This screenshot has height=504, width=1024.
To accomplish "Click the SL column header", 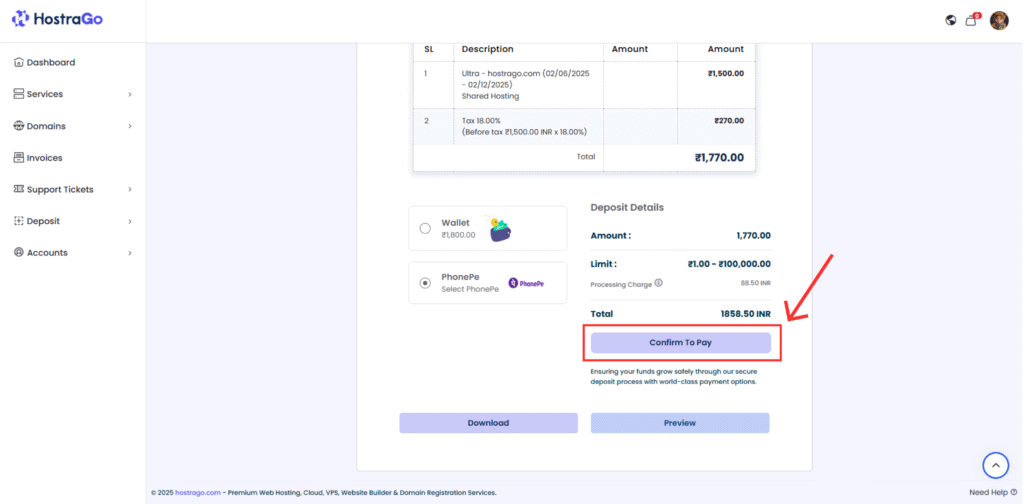I will (429, 49).
